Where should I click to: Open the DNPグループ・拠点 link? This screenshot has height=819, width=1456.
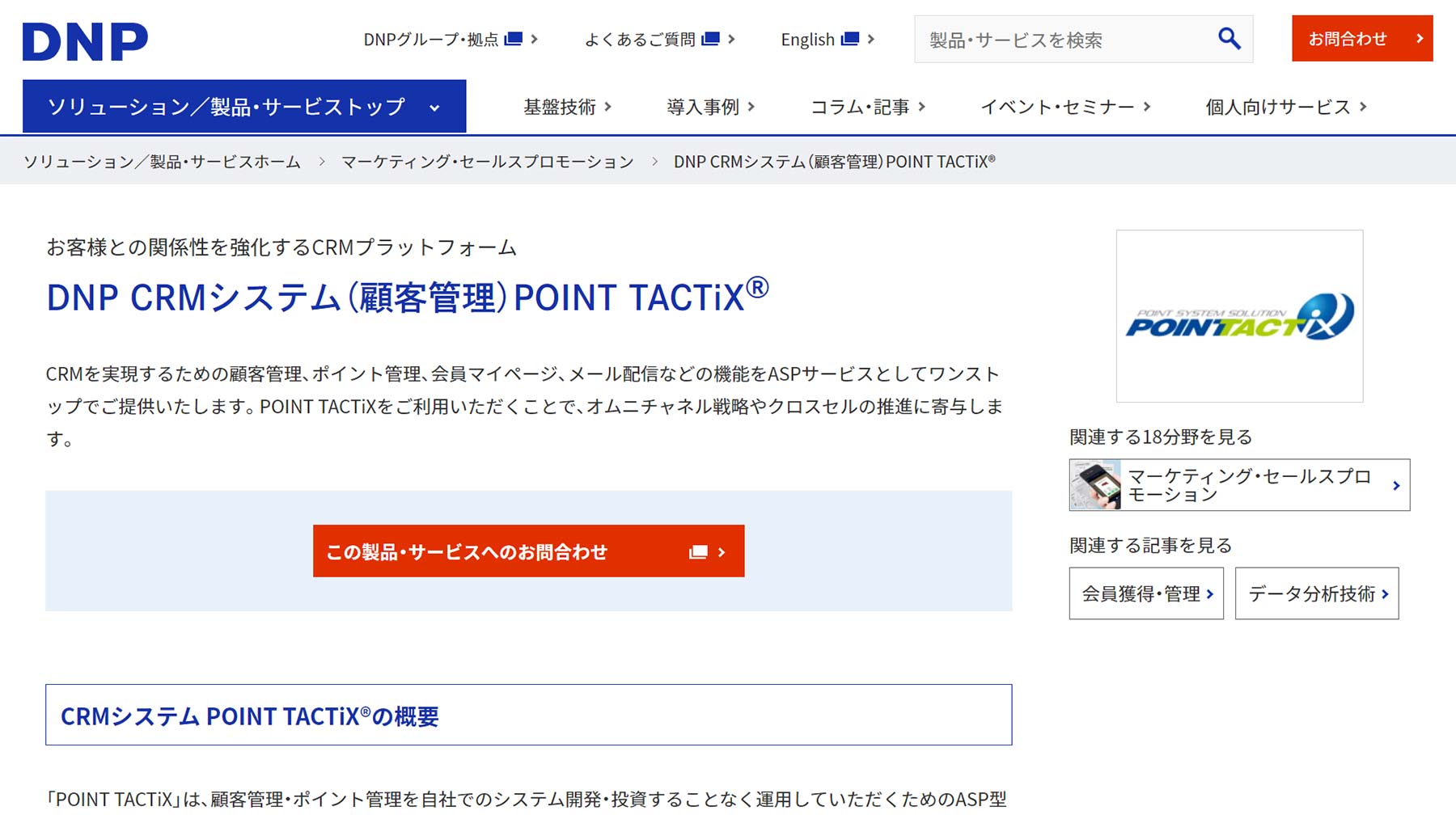point(451,39)
